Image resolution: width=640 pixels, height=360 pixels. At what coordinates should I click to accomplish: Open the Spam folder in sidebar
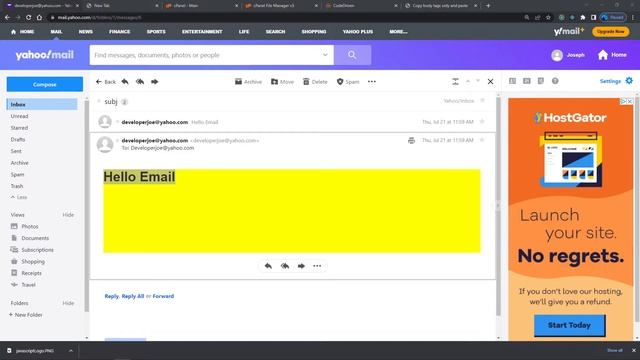[x=18, y=175]
